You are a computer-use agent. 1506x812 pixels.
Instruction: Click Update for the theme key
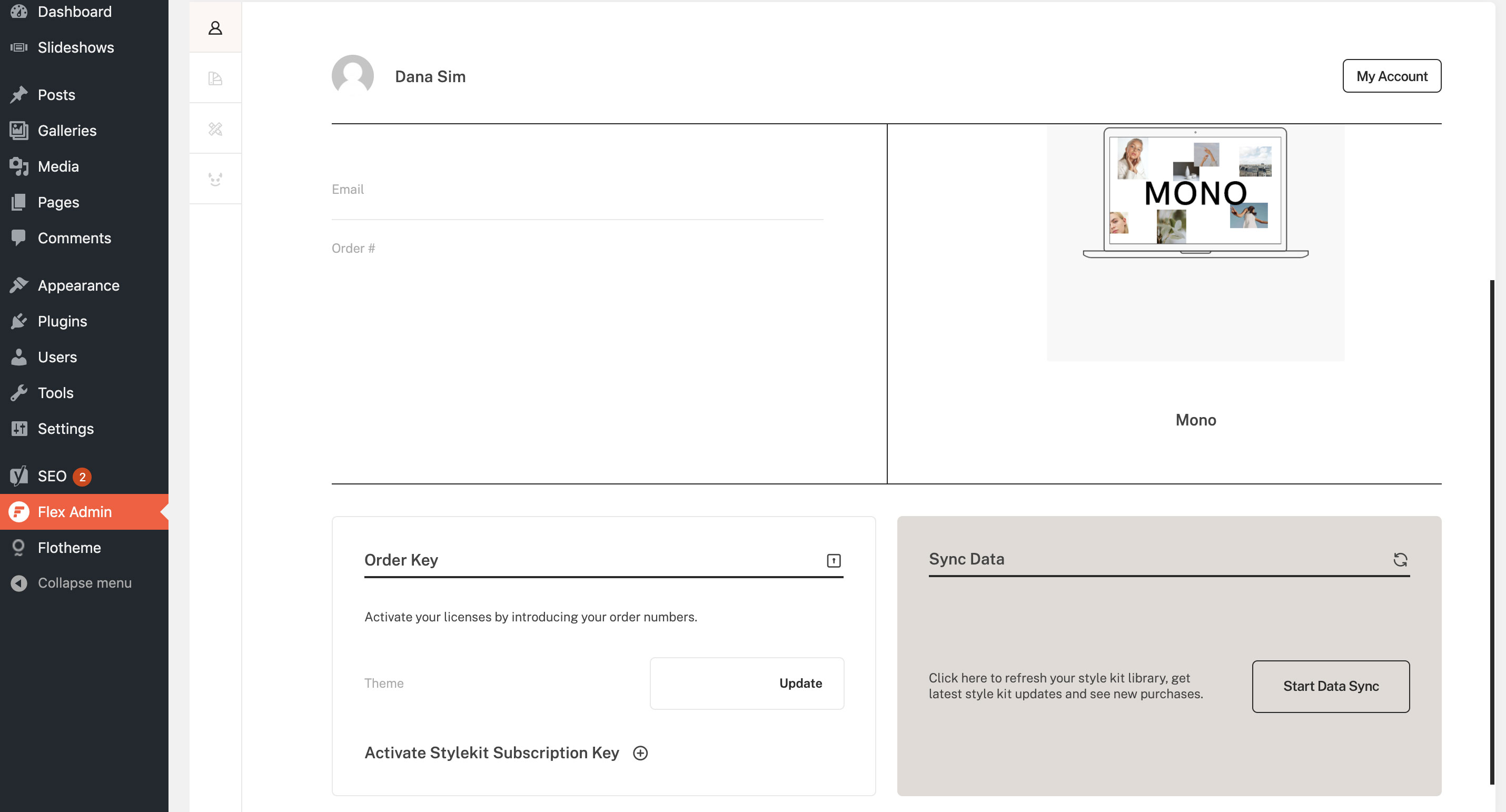pyautogui.click(x=800, y=683)
